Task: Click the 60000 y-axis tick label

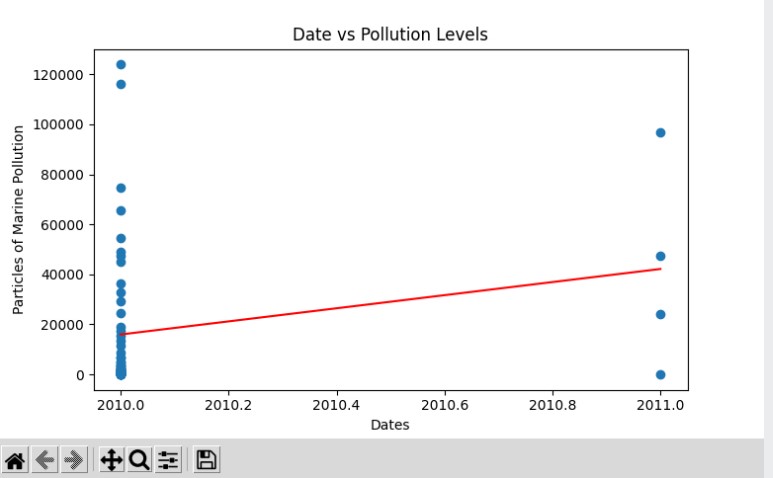Action: pyautogui.click(x=62, y=225)
